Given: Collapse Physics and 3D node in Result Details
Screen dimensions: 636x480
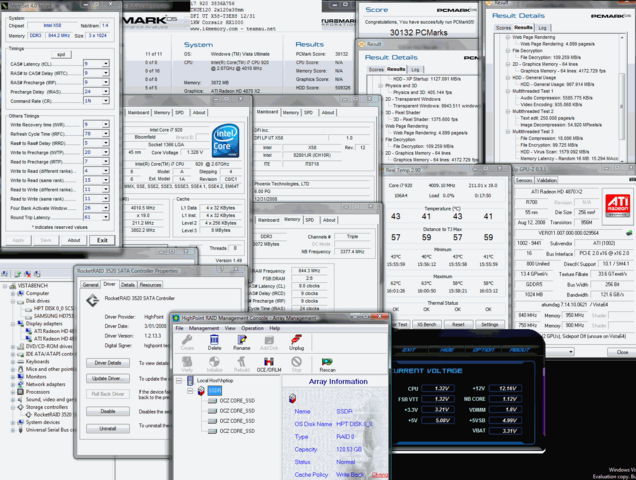Looking at the screenshot, I should click(x=380, y=86).
